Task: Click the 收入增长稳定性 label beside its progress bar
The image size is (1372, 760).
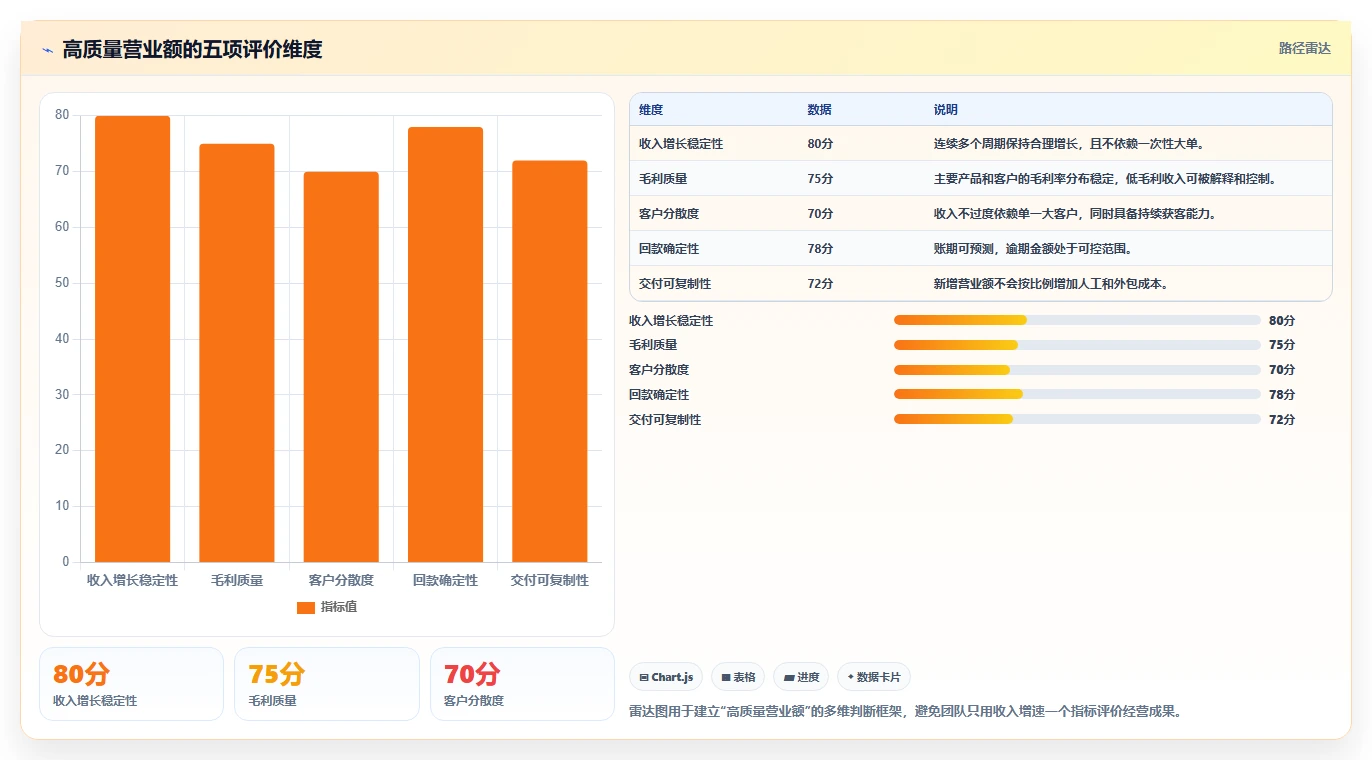Action: [x=671, y=321]
